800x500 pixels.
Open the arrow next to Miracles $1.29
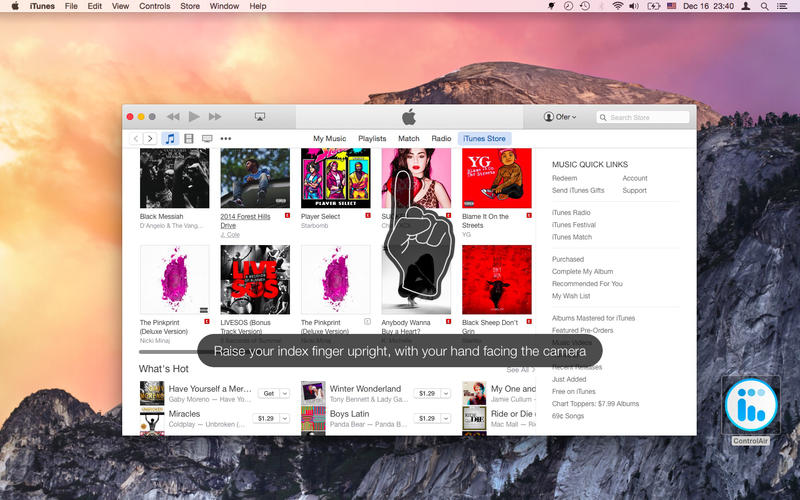tap(285, 418)
